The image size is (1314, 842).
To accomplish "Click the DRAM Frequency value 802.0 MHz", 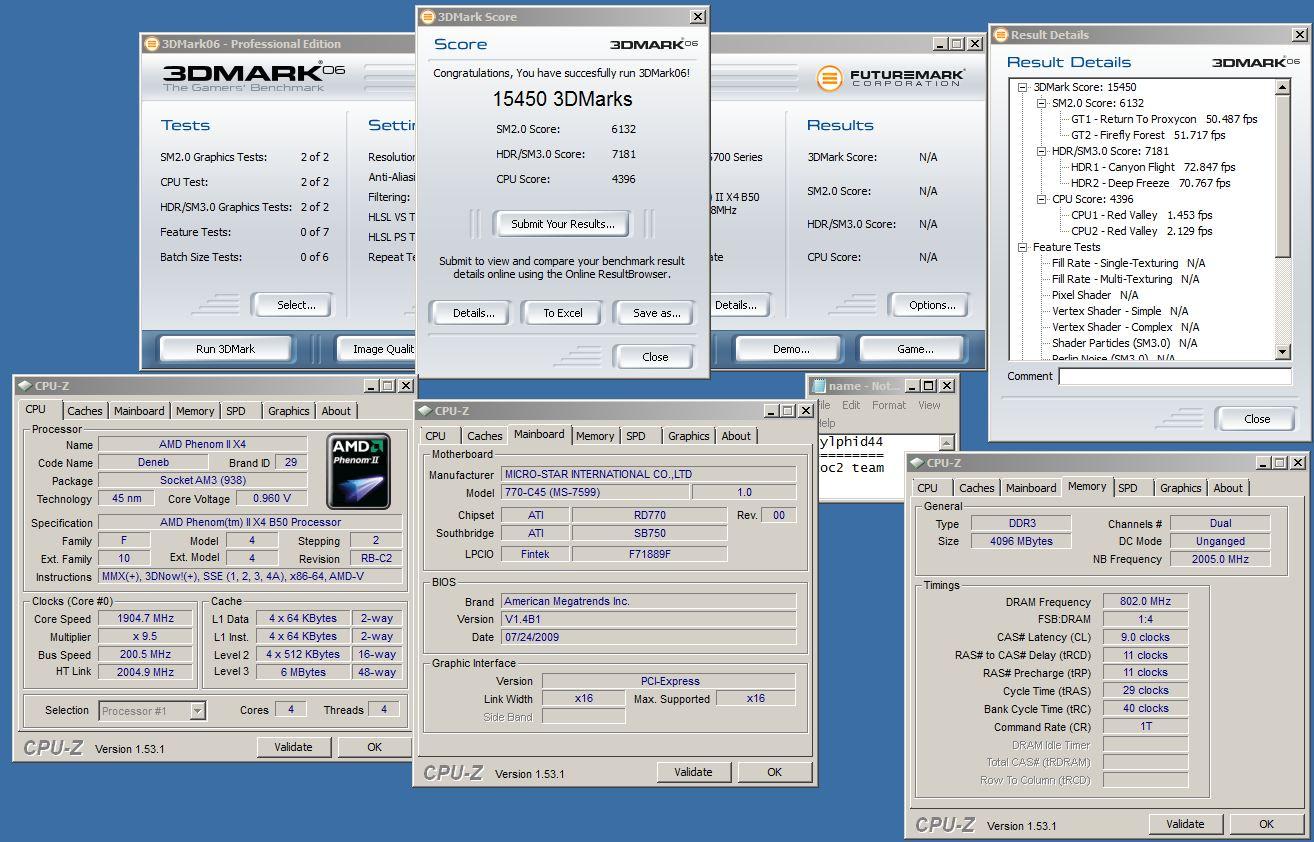I will (1145, 602).
